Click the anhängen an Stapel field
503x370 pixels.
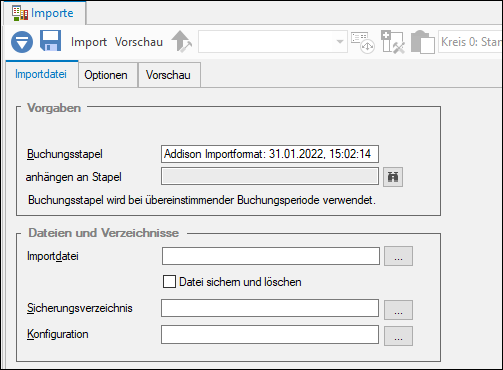click(x=270, y=176)
